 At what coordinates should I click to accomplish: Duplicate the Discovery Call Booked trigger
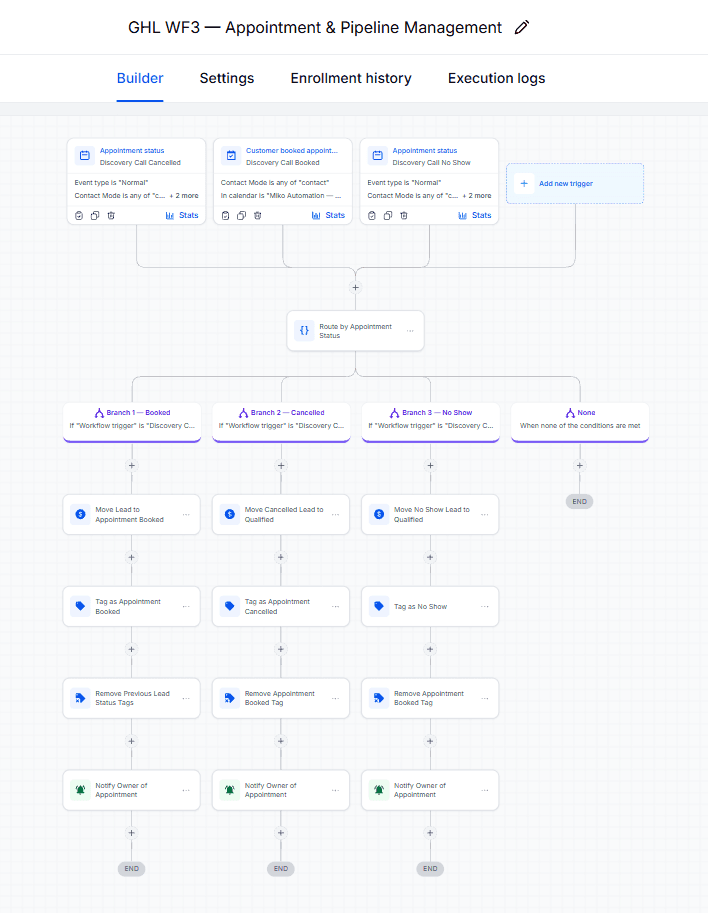(x=241, y=215)
